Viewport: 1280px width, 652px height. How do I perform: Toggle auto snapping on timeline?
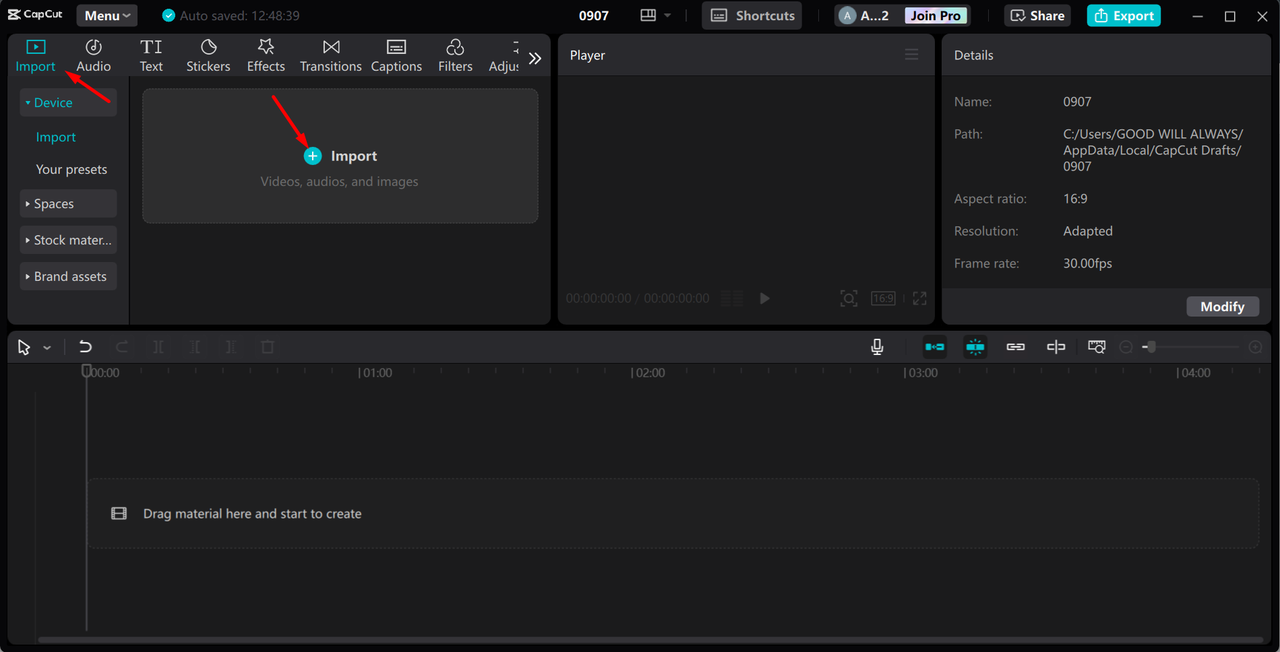click(x=975, y=347)
